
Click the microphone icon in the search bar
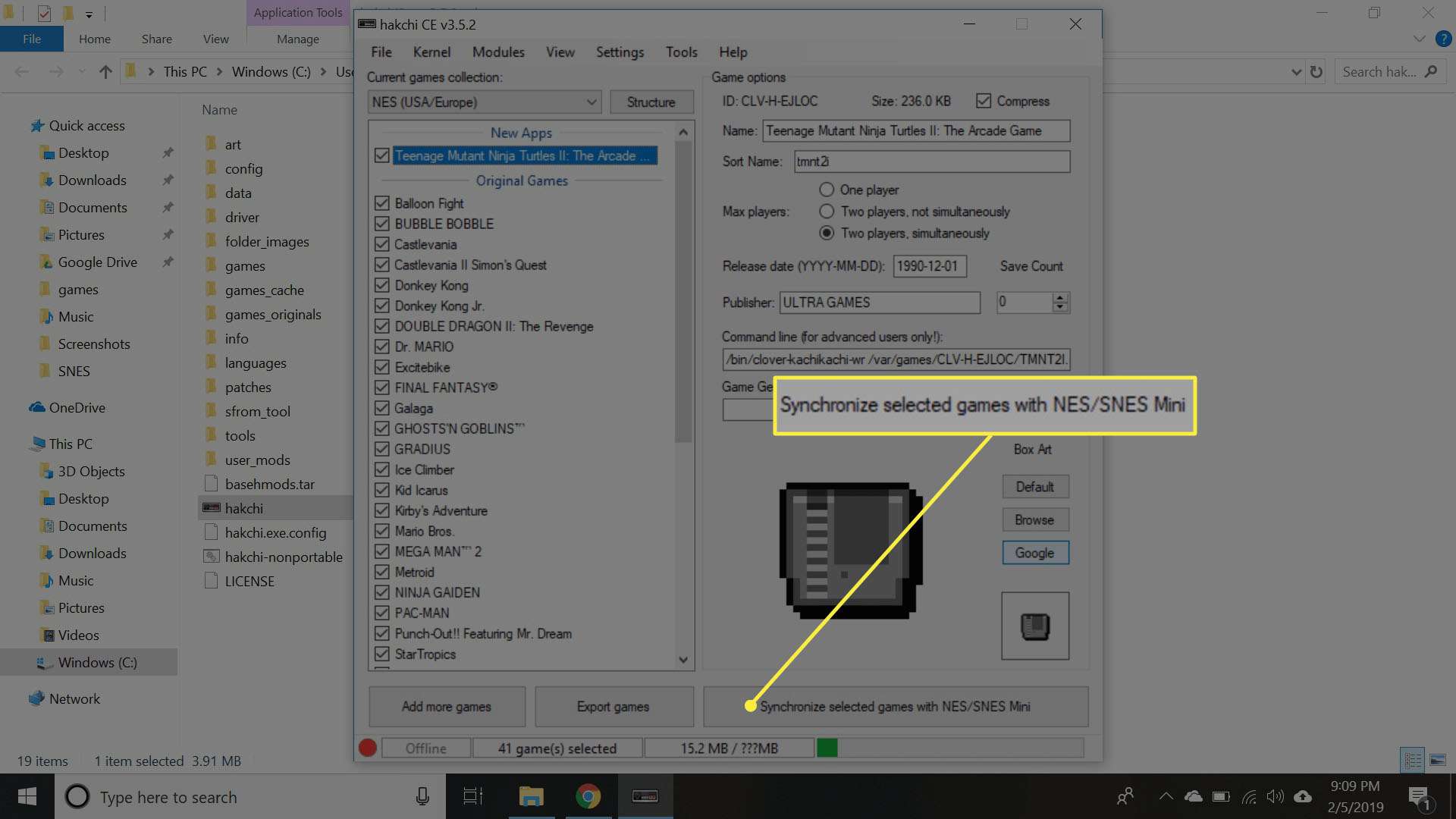(422, 796)
